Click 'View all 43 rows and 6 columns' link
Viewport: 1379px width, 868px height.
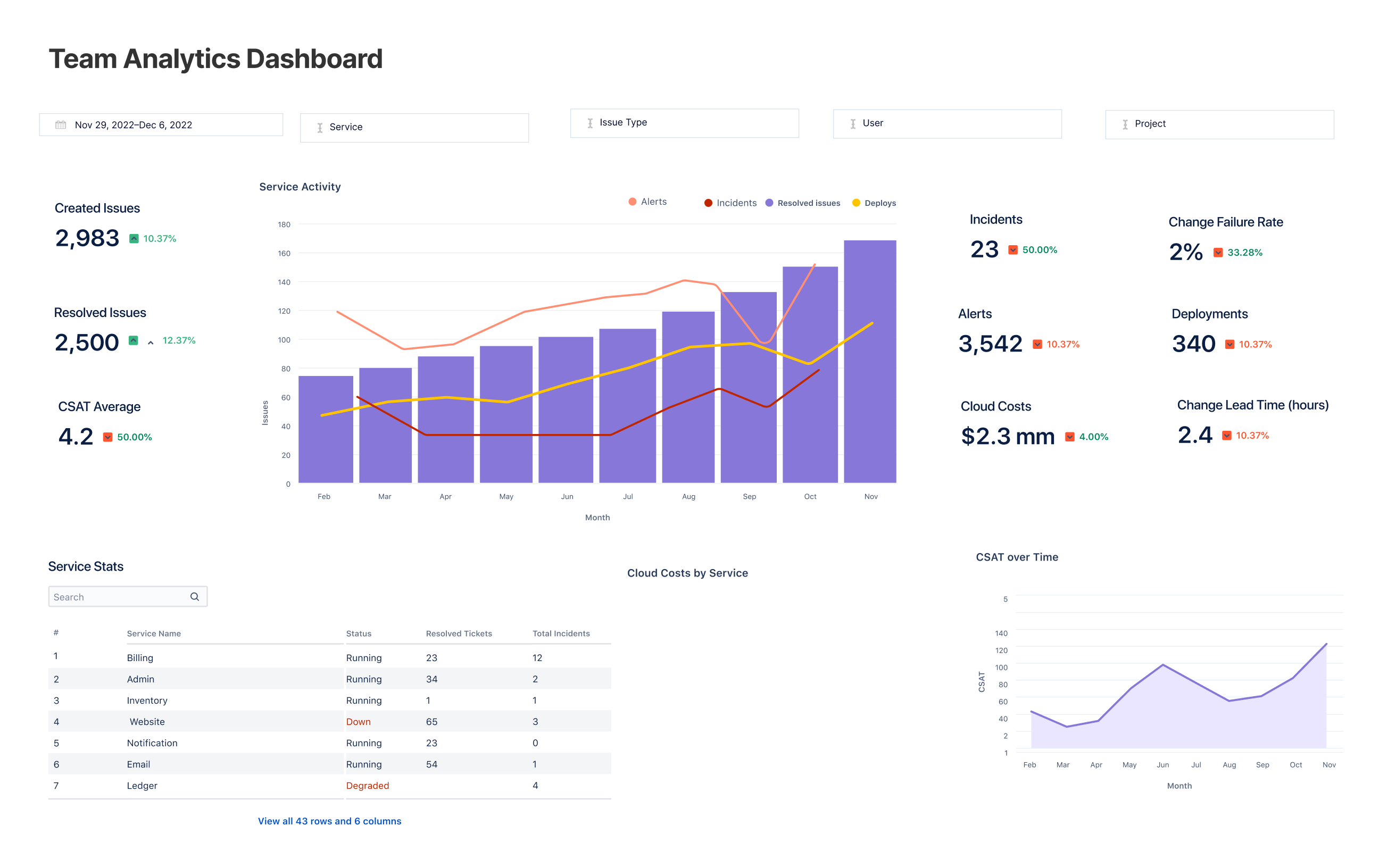click(329, 820)
